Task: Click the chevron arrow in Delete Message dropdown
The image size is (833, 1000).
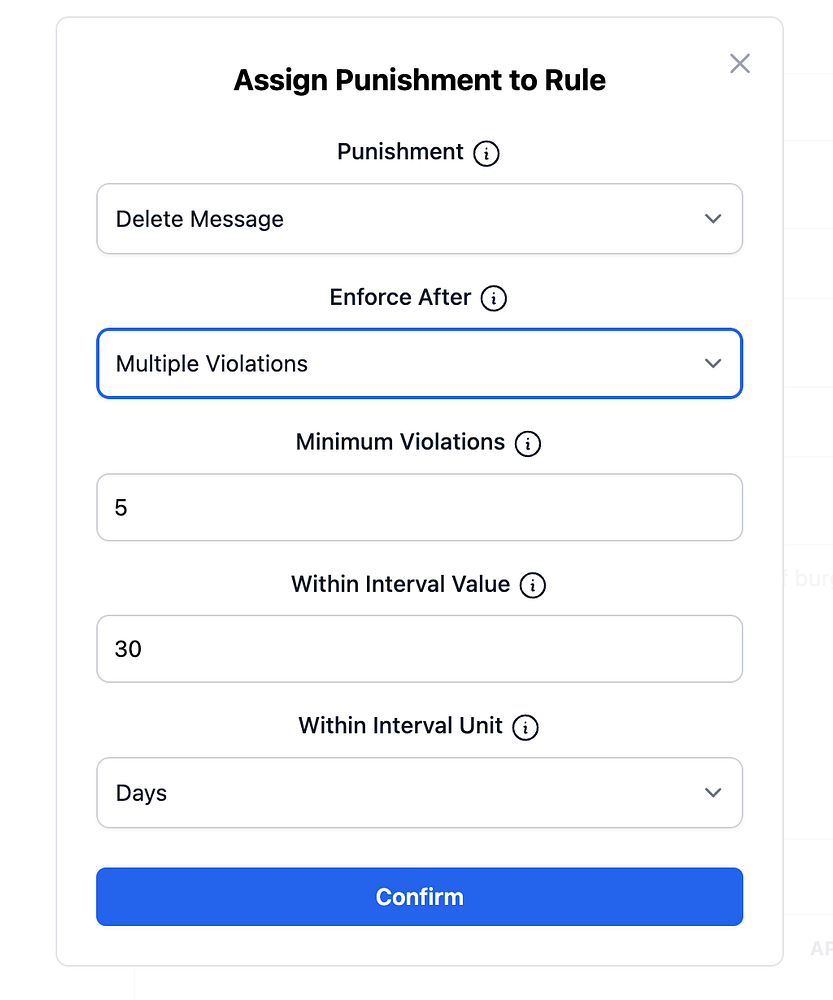Action: click(x=713, y=219)
